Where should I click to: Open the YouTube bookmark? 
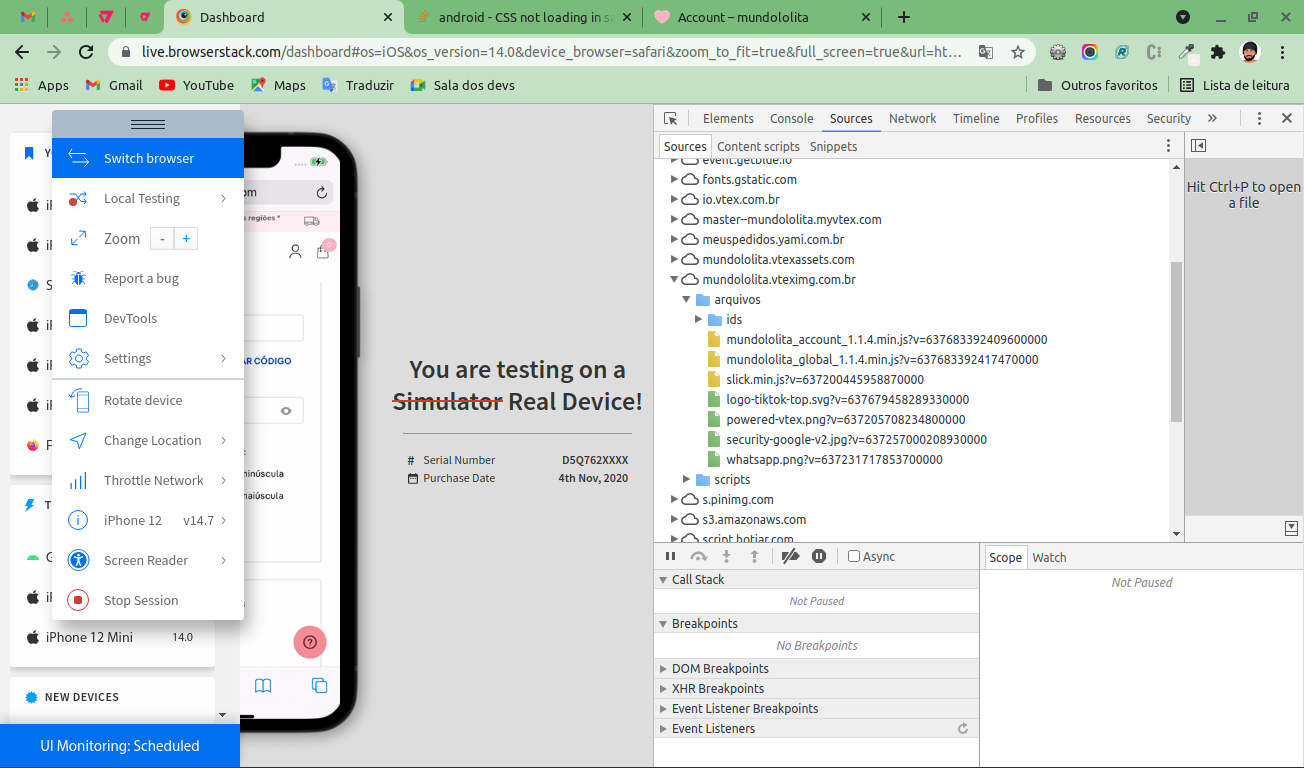(196, 85)
